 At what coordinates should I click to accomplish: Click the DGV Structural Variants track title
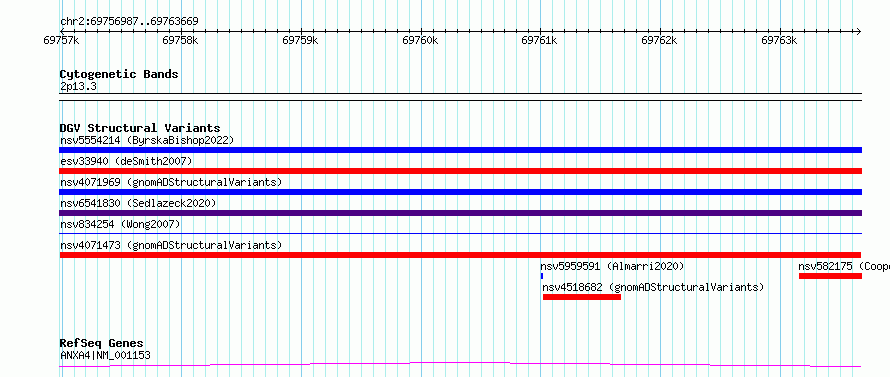(140, 128)
